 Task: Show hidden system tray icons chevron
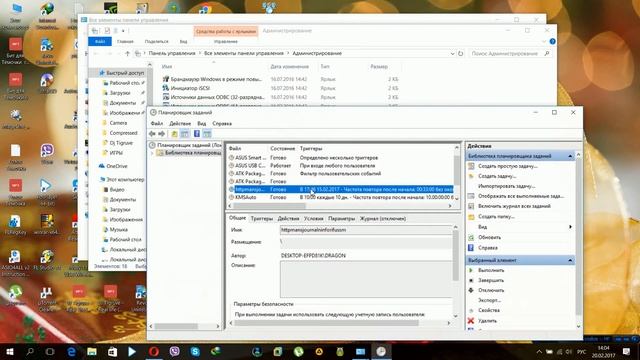coord(539,352)
